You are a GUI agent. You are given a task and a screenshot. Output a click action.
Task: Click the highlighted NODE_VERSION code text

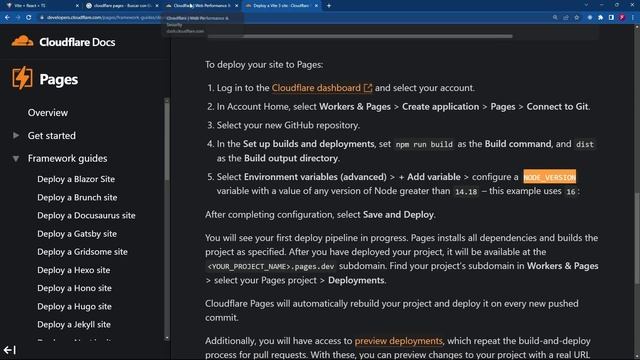[x=549, y=177]
